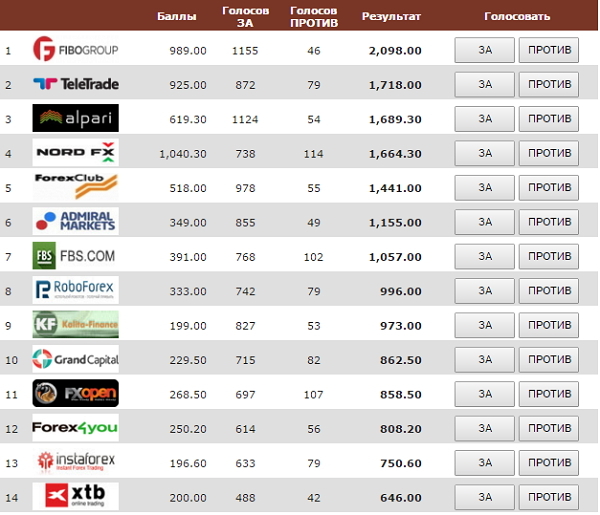Select the XTB online trading logo
This screenshot has height=515, width=600.
point(75,497)
